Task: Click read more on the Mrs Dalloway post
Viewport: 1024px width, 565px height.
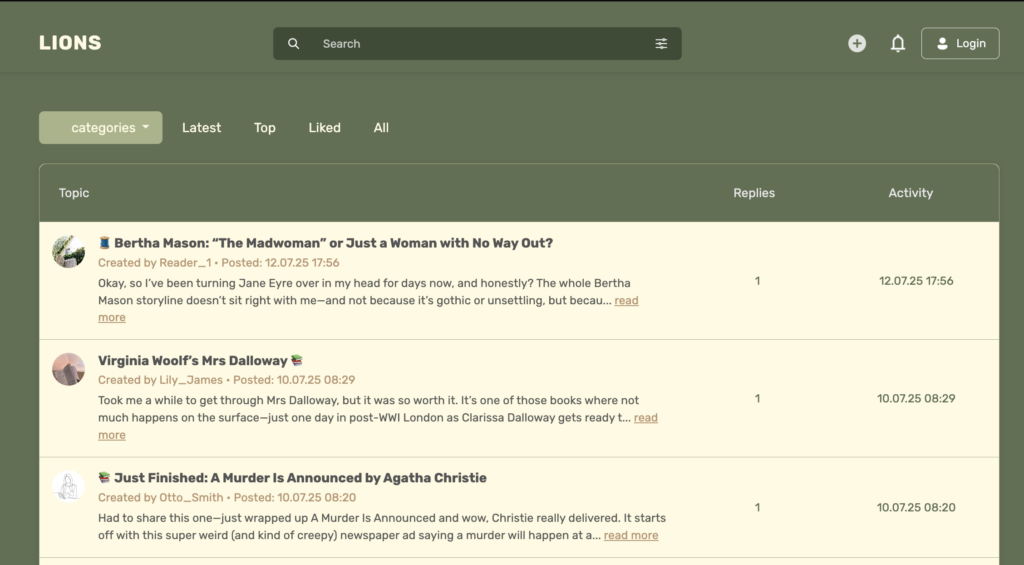Action: click(646, 418)
